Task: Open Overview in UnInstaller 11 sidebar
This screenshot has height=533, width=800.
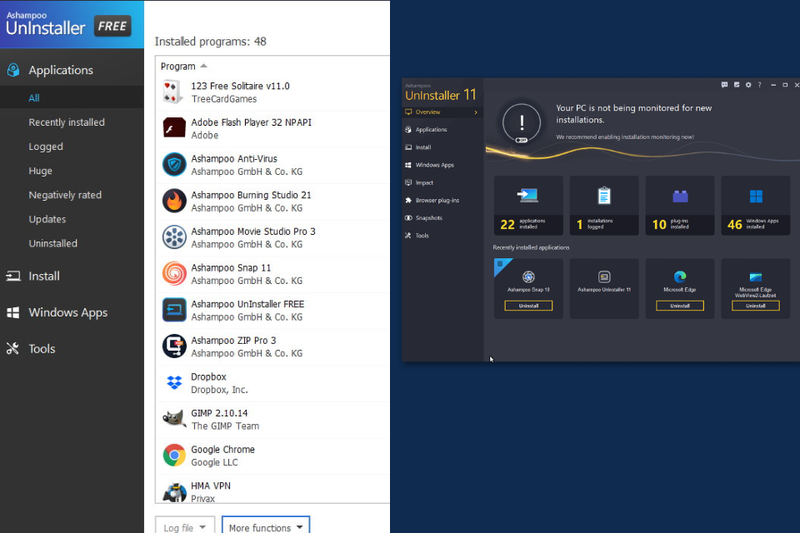Action: pyautogui.click(x=428, y=112)
